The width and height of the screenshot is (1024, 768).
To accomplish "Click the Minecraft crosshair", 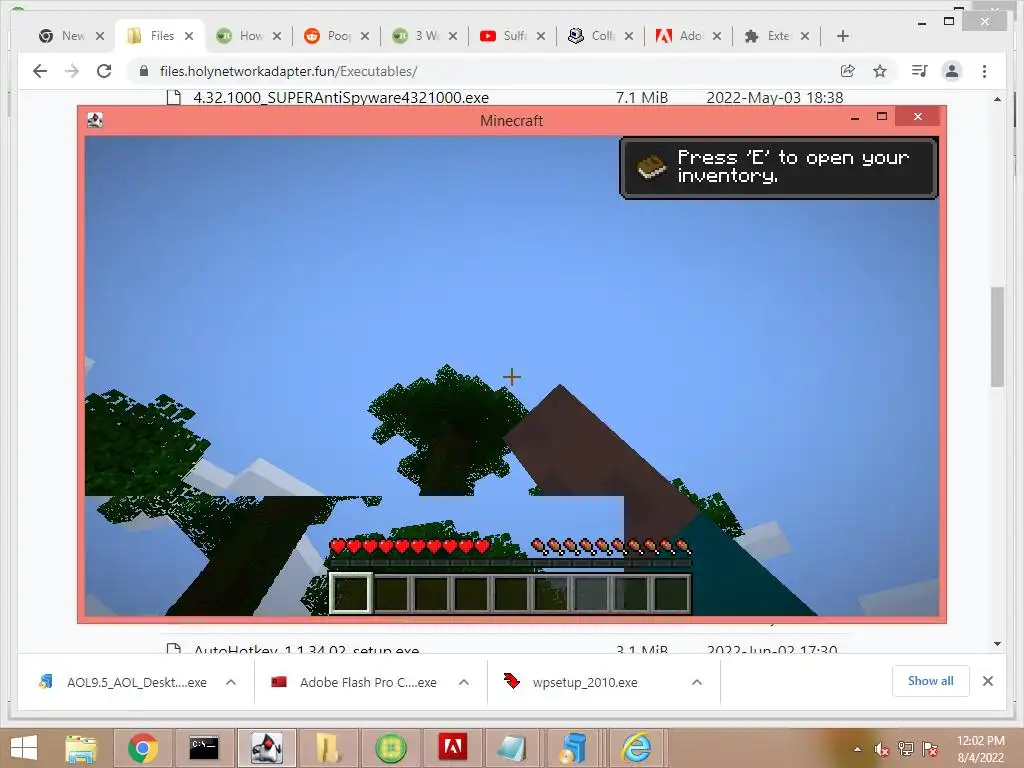I will coord(512,377).
